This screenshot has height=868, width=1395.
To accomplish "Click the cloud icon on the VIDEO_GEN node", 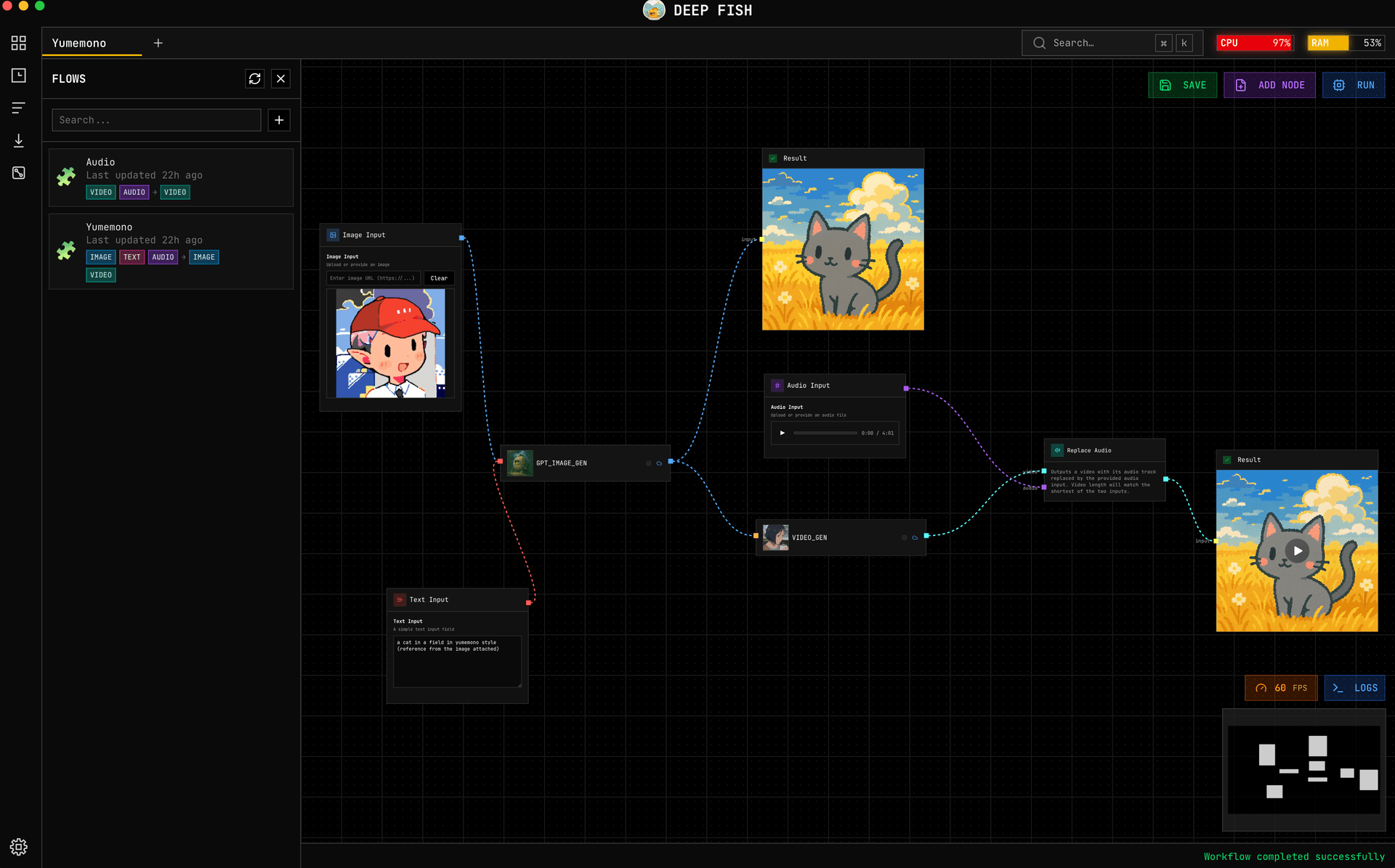I will coord(915,538).
